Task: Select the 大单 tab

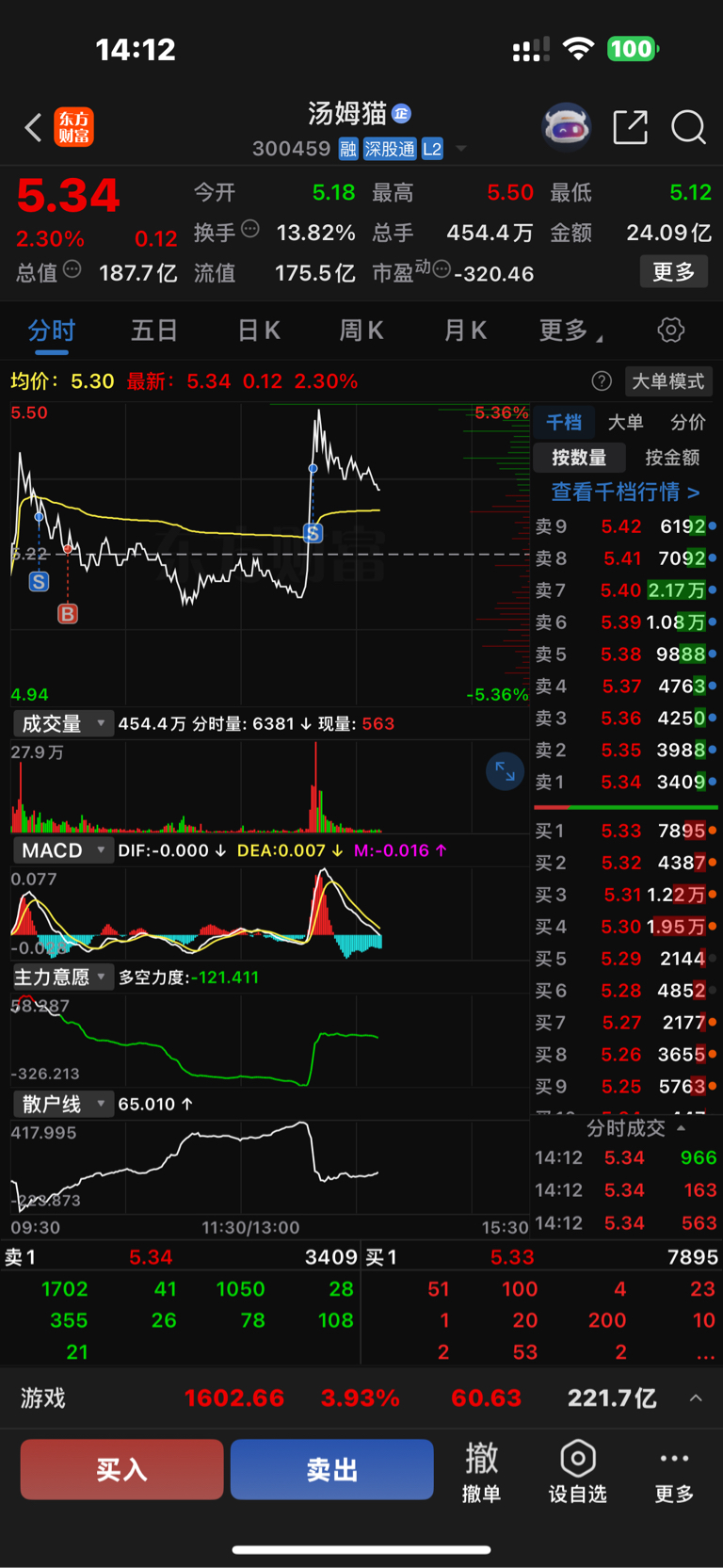Action: pos(625,422)
